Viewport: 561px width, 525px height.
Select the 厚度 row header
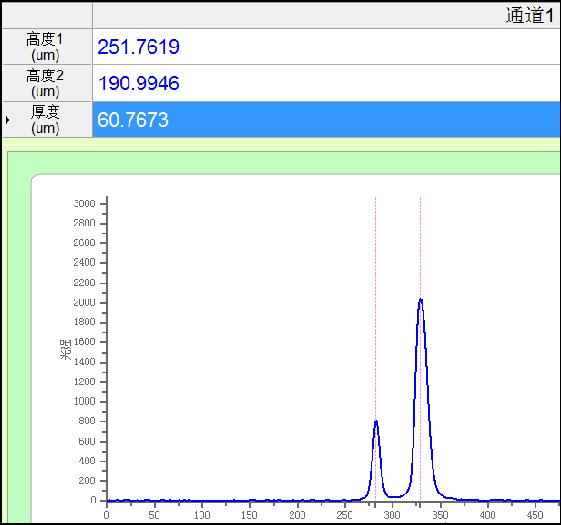pyautogui.click(x=47, y=120)
